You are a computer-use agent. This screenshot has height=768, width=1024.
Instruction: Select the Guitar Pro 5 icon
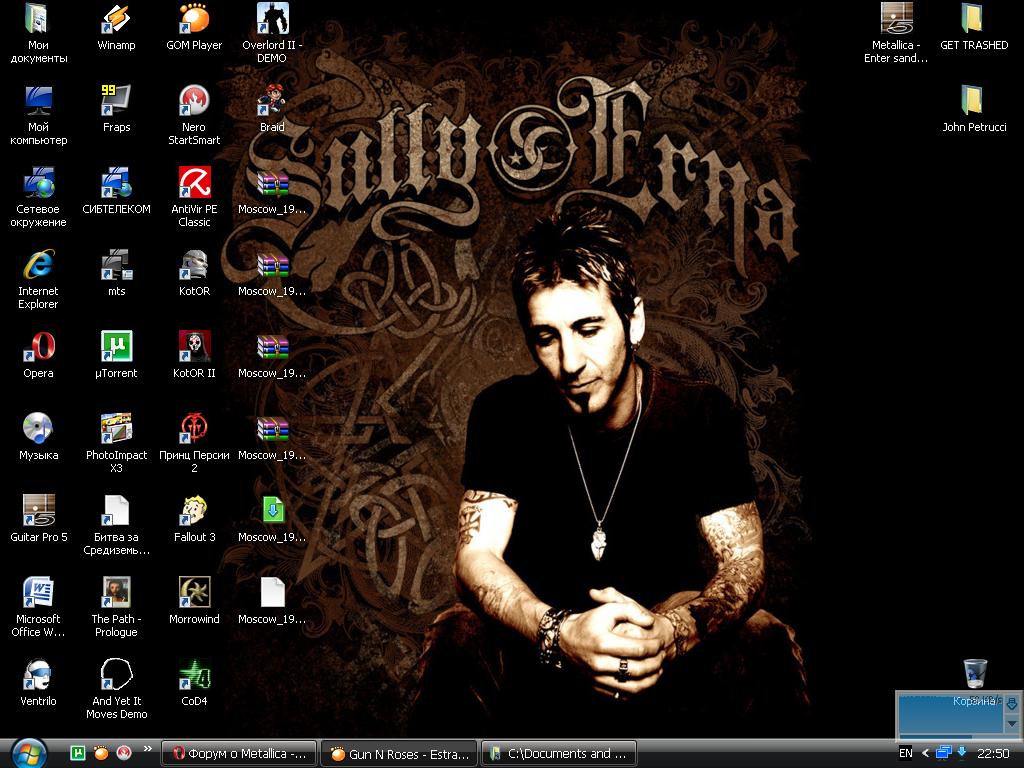coord(38,511)
